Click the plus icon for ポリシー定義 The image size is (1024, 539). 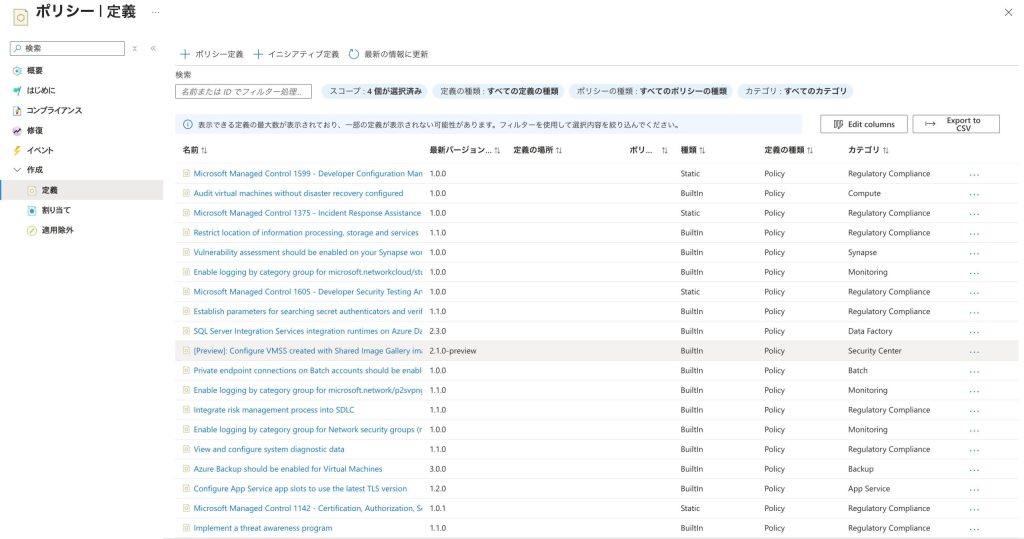pos(184,54)
